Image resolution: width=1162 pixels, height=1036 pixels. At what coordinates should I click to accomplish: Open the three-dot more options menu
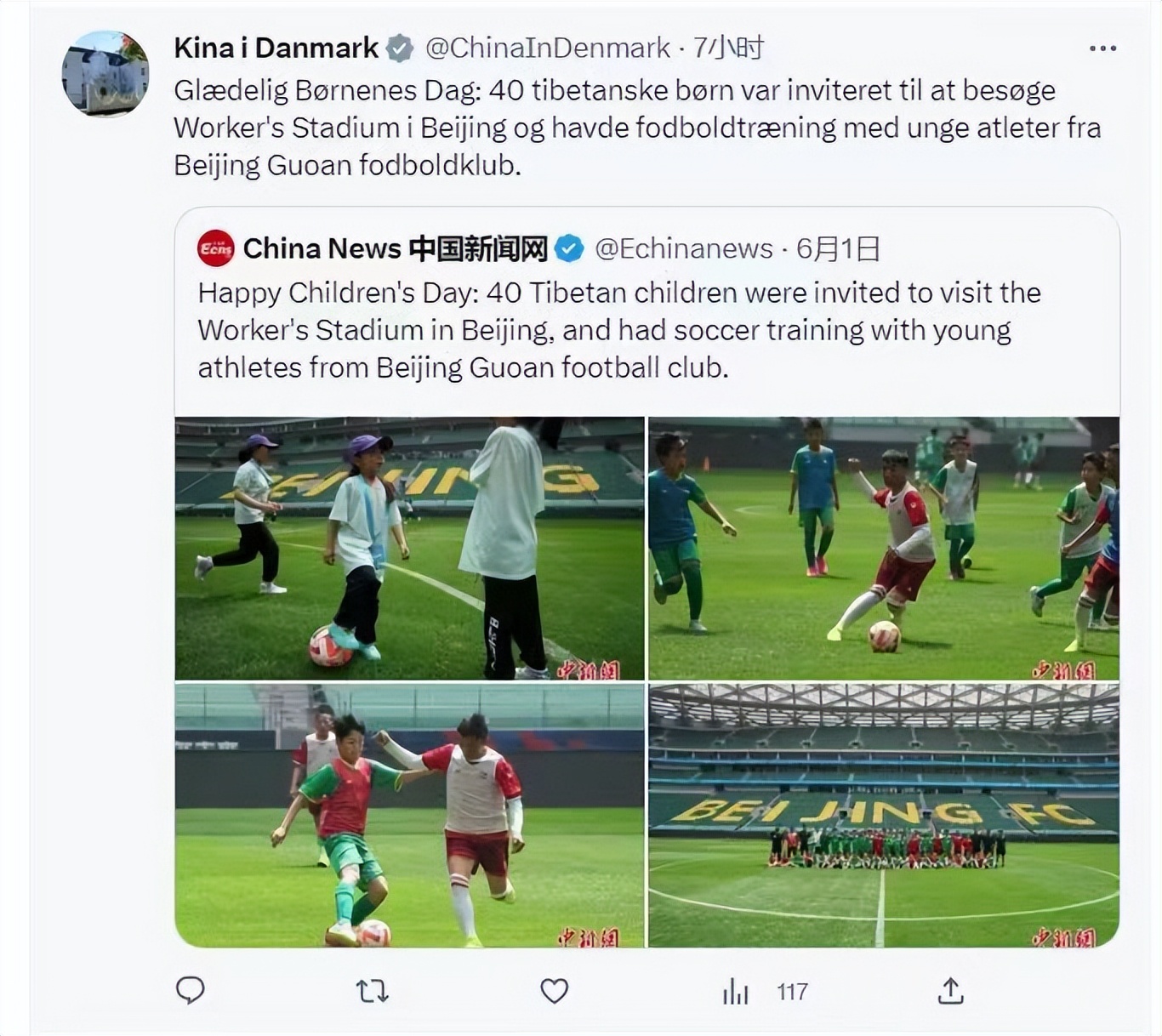[1102, 48]
